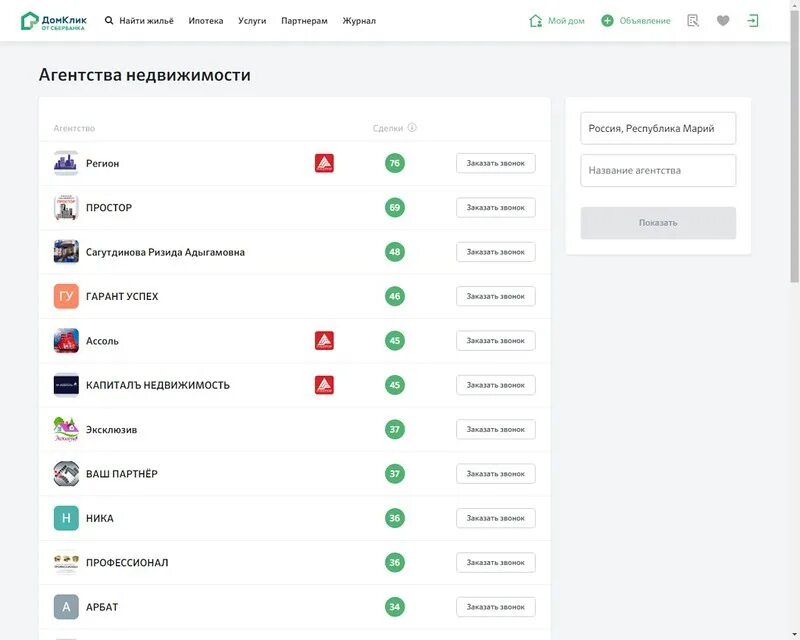Open the favorites heart icon
Image resolution: width=800 pixels, height=640 pixels.
tap(723, 20)
